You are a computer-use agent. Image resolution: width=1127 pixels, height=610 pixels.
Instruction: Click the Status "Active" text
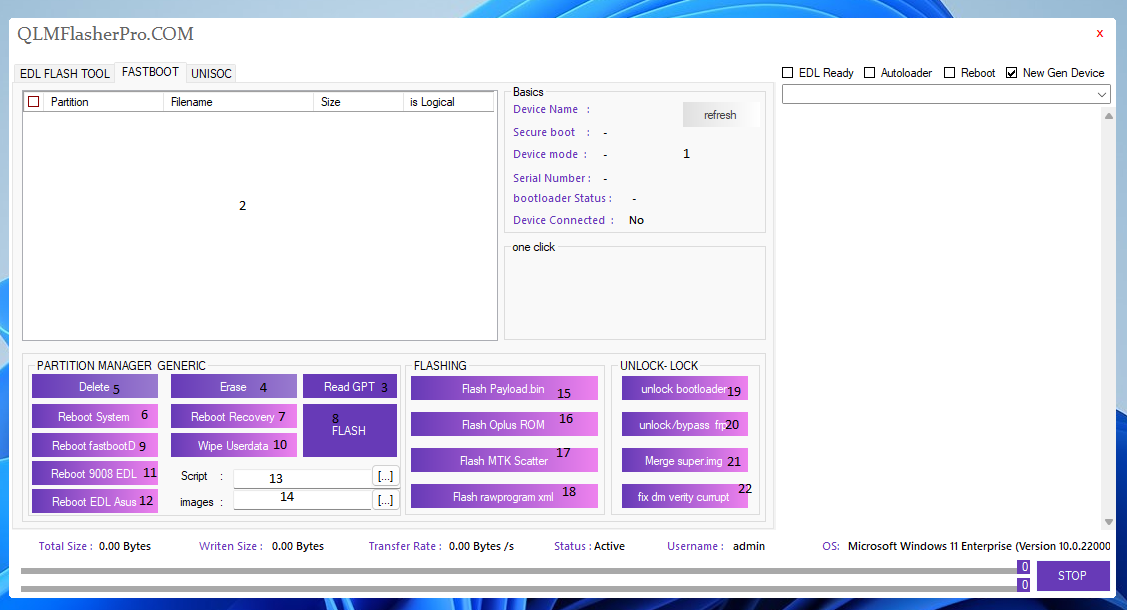(x=609, y=546)
